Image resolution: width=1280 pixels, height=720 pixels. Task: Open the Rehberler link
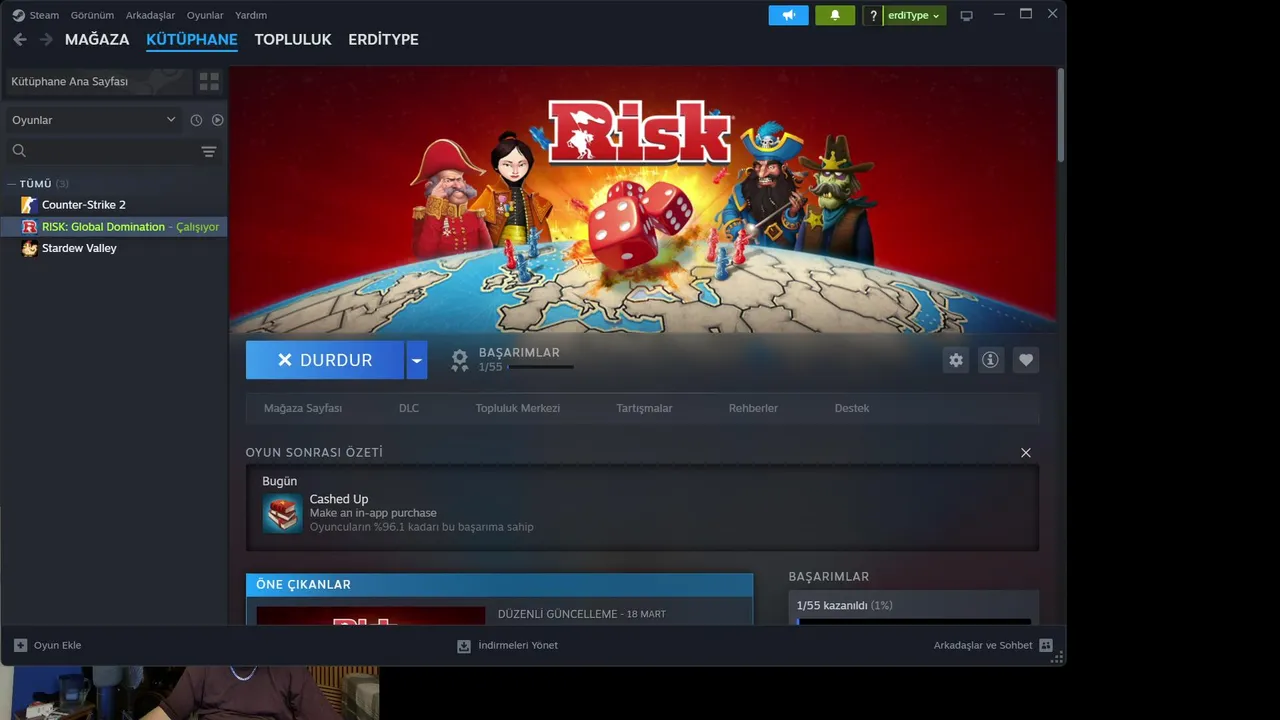tap(753, 408)
